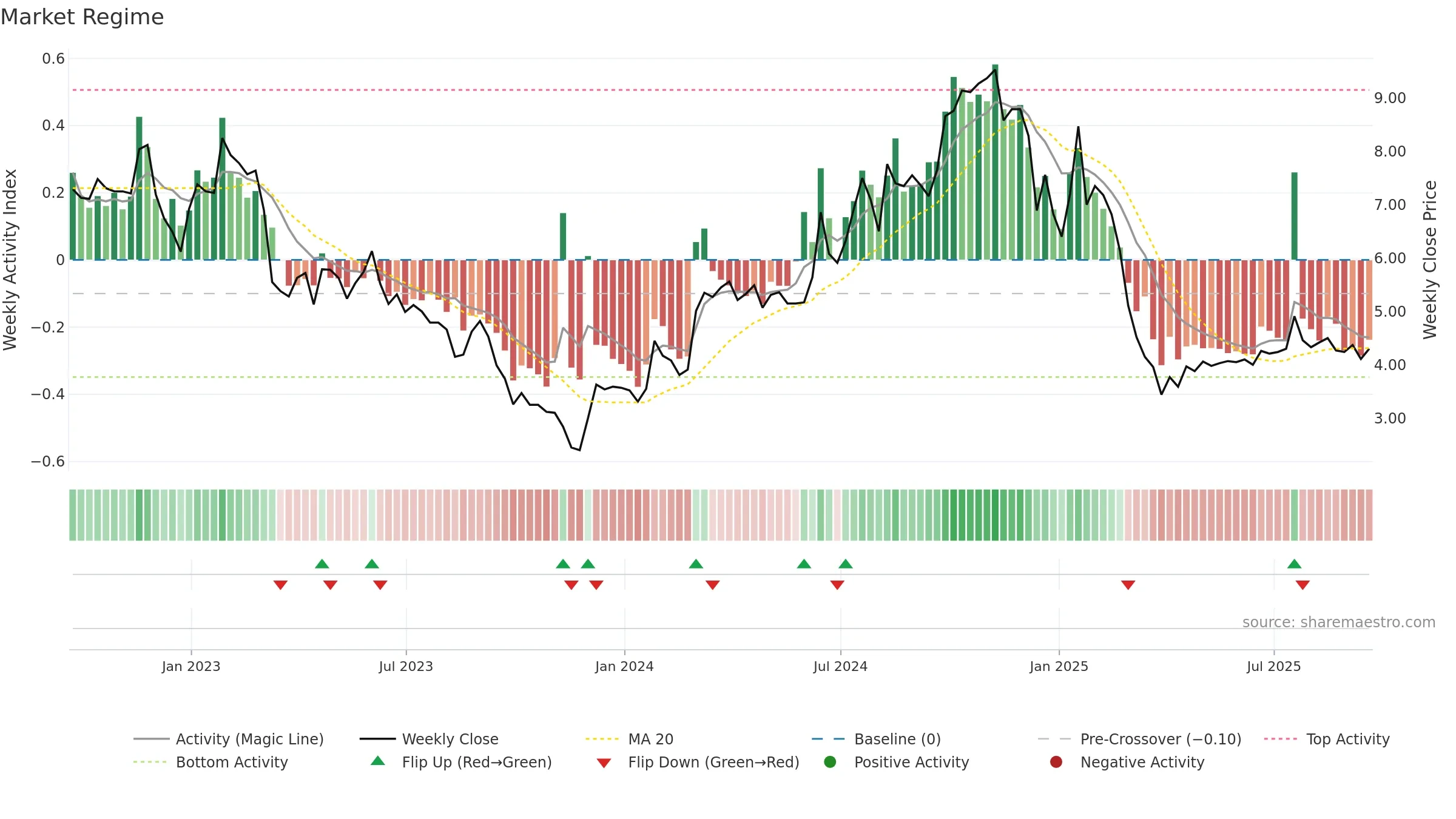Click the 0.6 left axis tick label
Screen dimensions: 1456x819
(x=53, y=59)
